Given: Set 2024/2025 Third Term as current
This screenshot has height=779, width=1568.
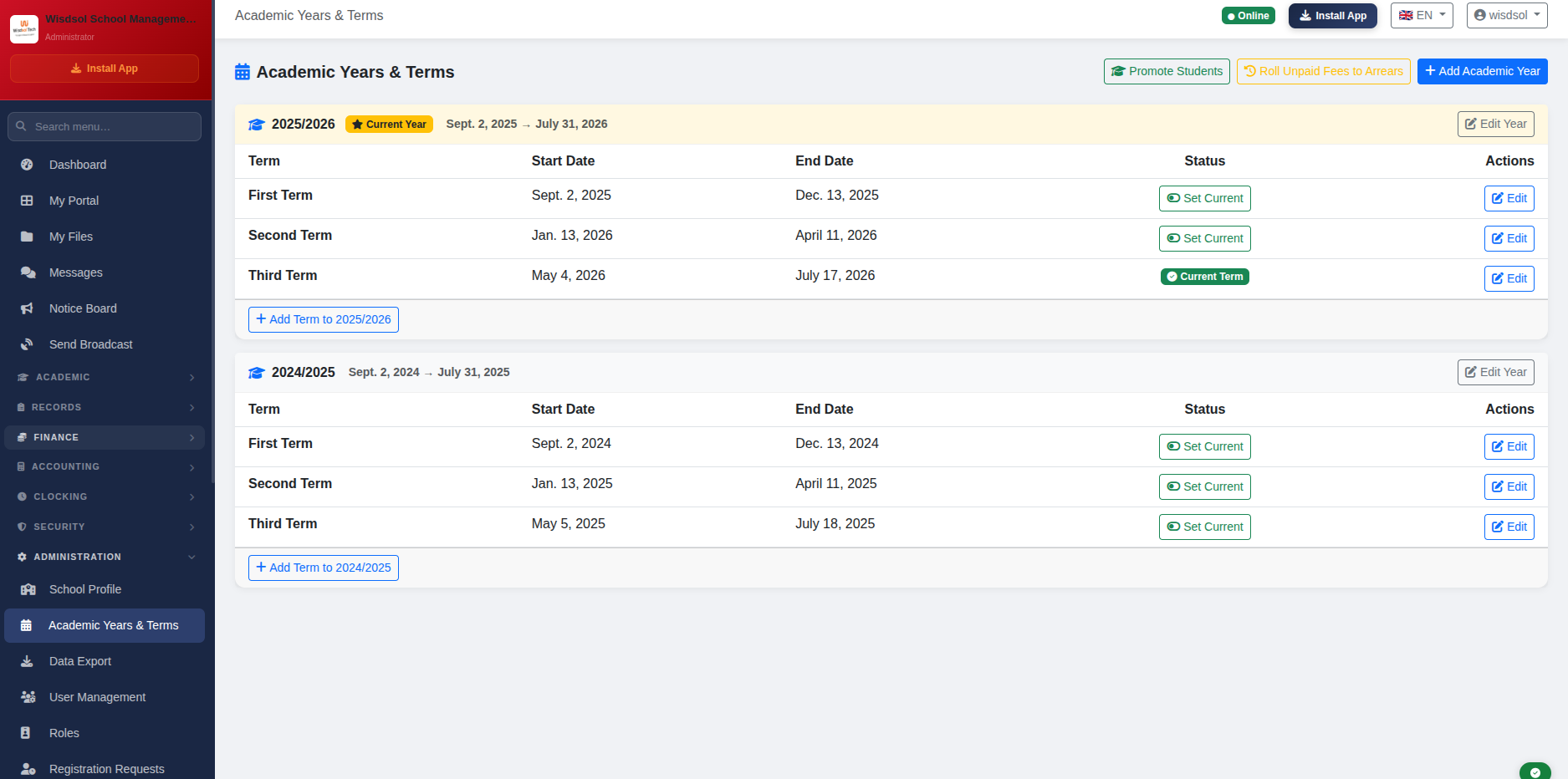Looking at the screenshot, I should coord(1204,527).
